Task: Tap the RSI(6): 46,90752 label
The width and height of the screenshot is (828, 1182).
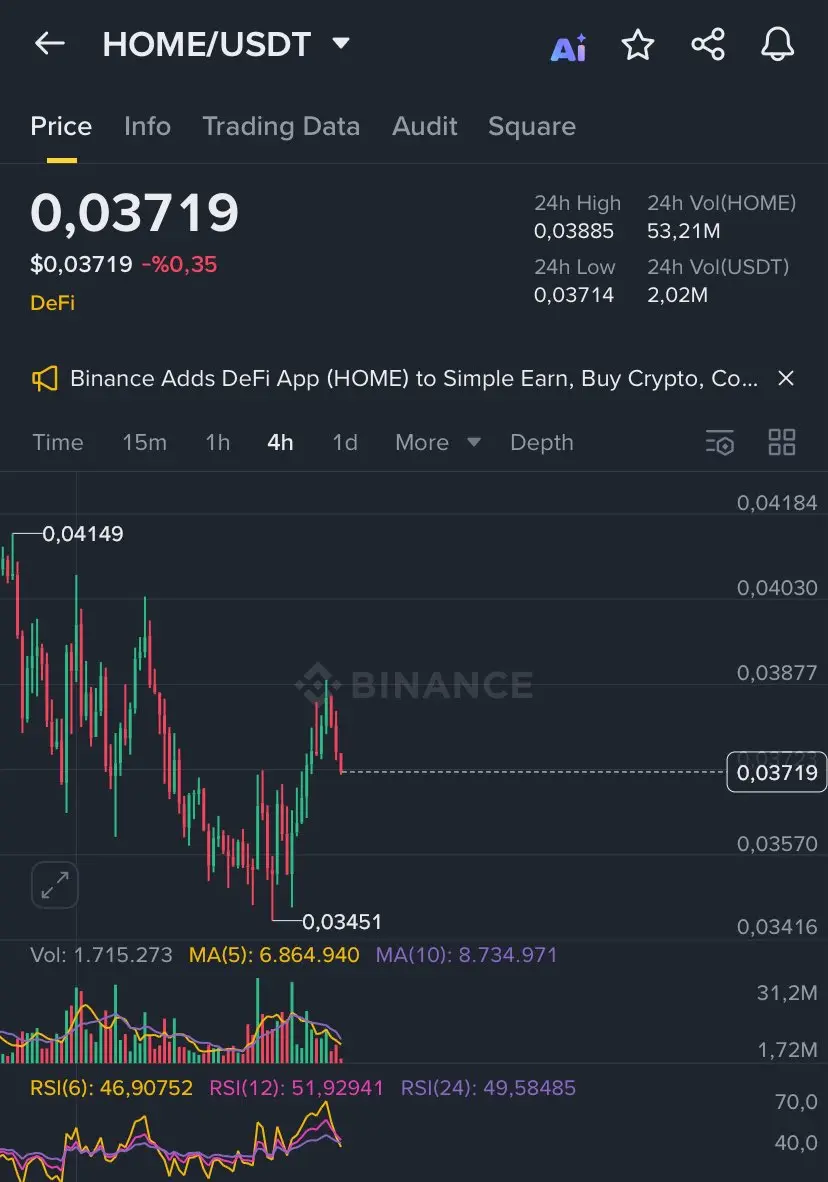Action: (x=112, y=1088)
